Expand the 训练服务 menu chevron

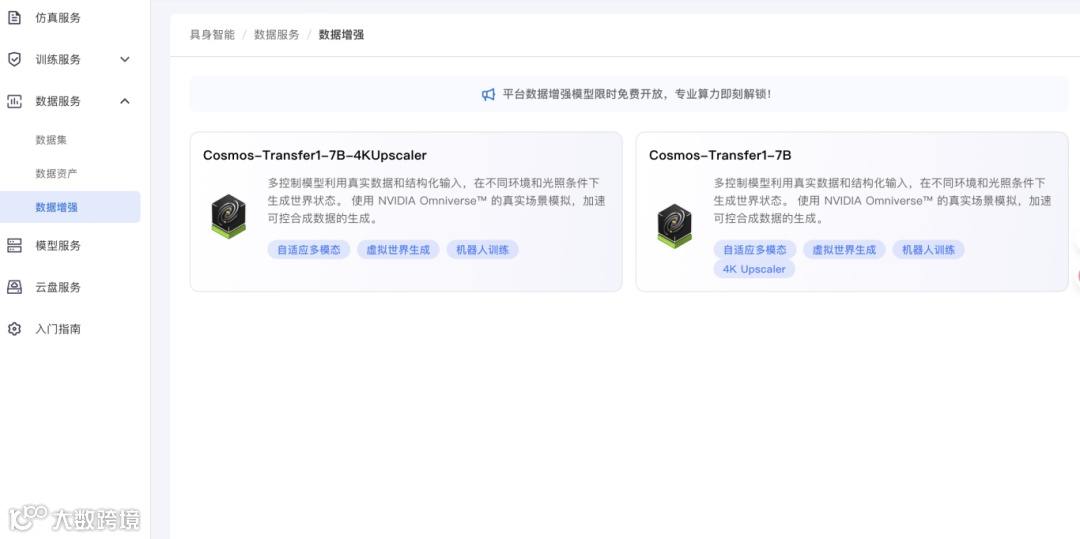(x=125, y=59)
